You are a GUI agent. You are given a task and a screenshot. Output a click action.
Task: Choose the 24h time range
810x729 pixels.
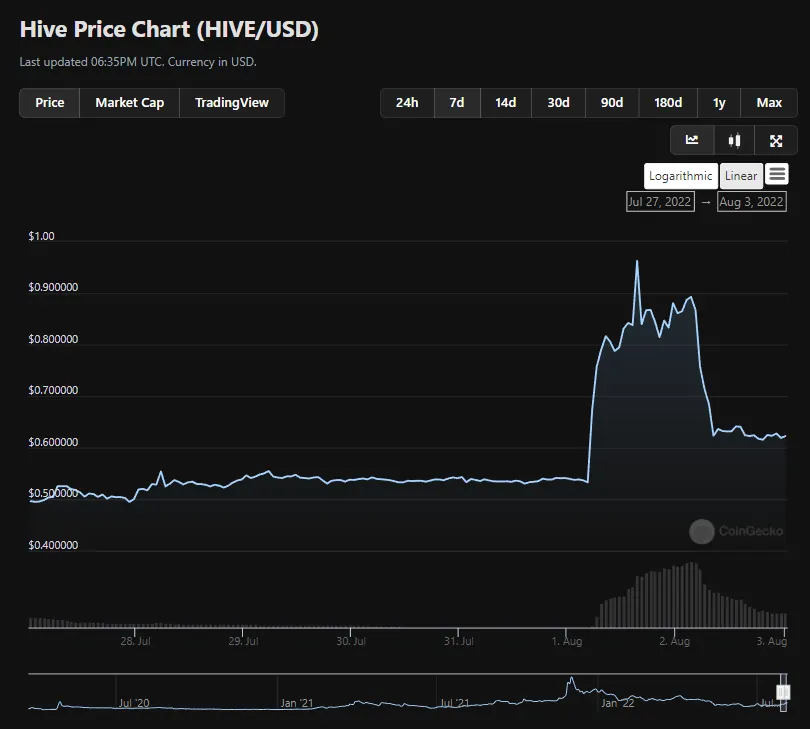pos(407,103)
